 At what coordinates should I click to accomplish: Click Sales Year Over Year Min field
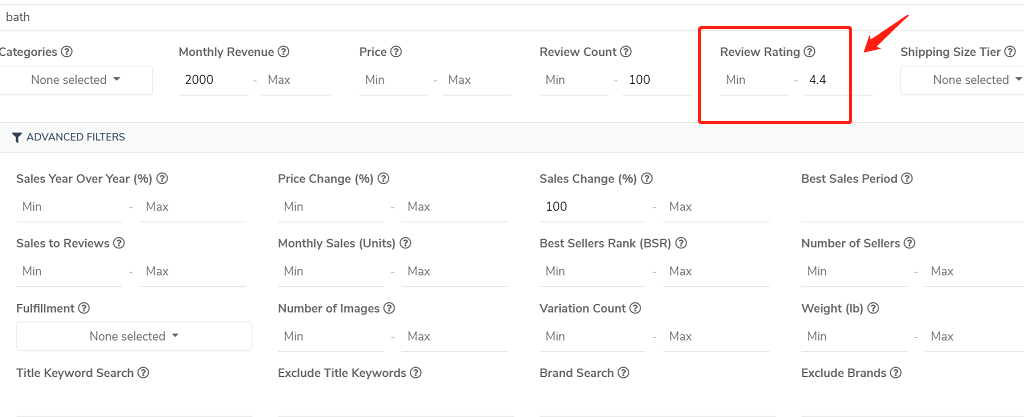69,207
